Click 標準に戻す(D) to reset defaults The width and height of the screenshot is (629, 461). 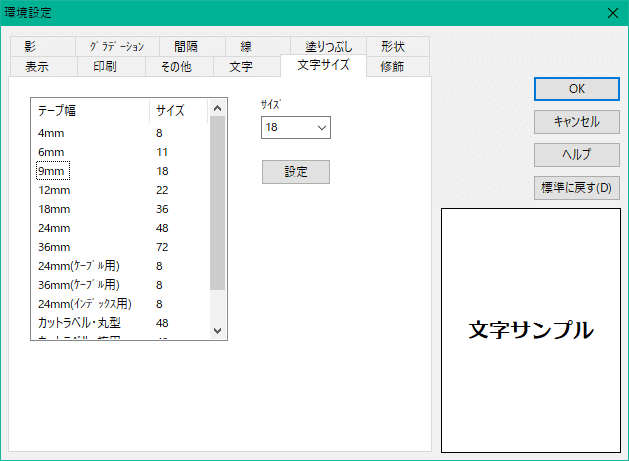click(576, 188)
